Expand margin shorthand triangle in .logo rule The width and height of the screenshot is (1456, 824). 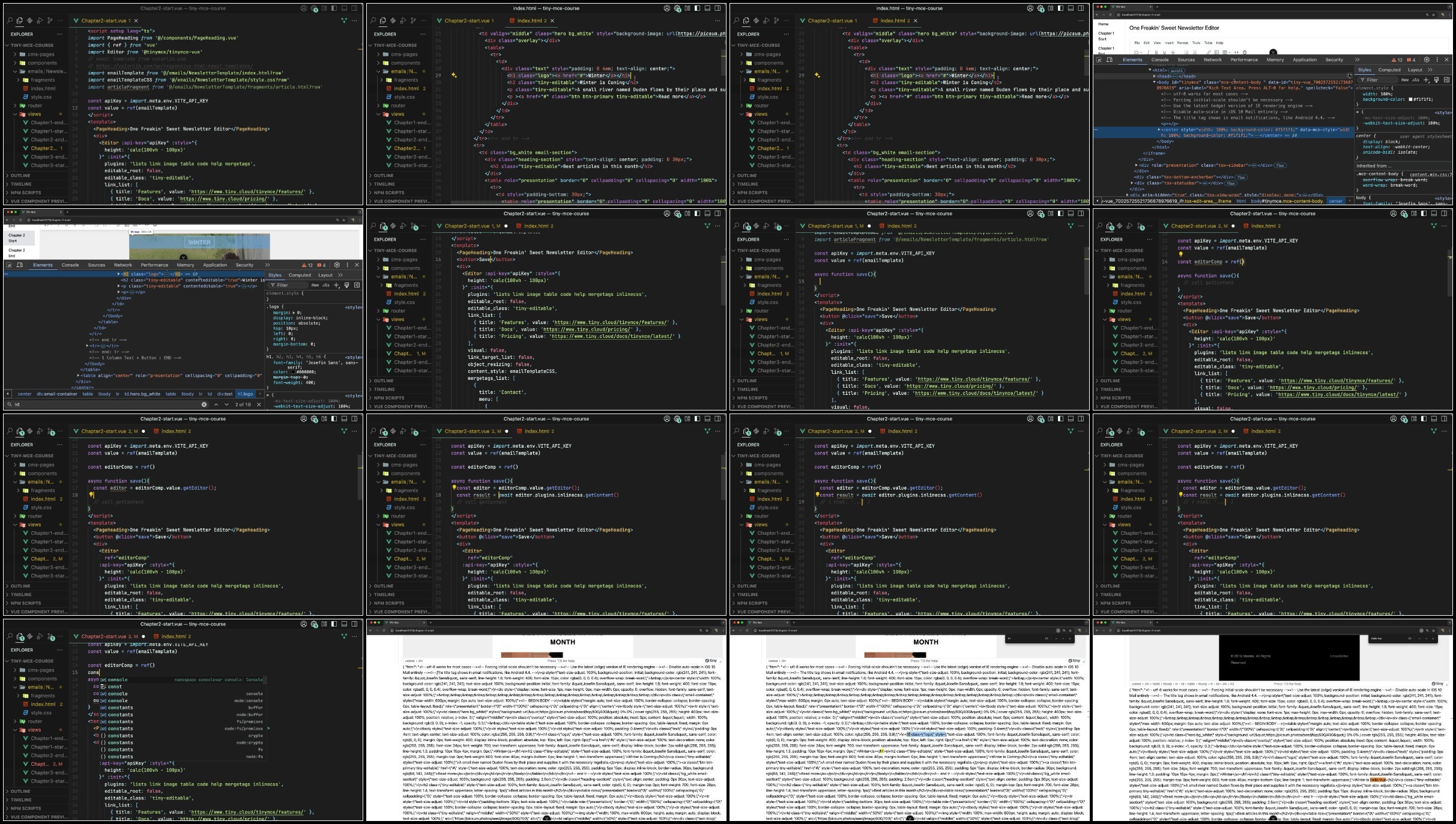point(294,313)
